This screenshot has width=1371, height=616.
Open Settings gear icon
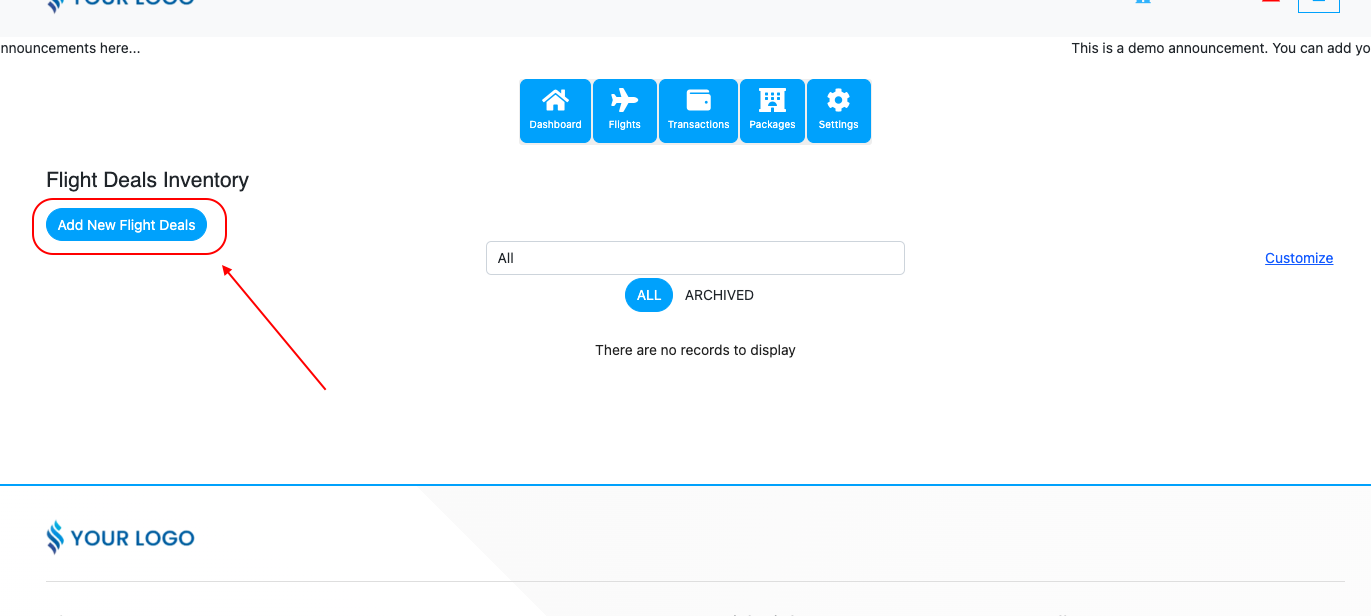click(838, 111)
